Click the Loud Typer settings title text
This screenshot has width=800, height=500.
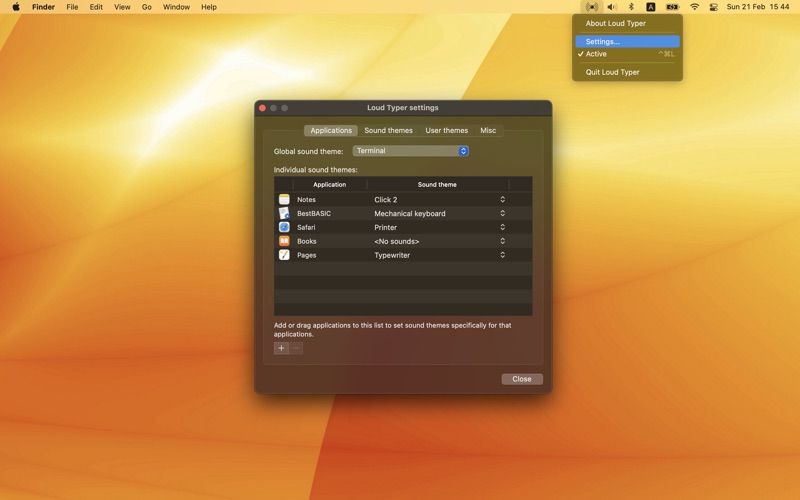click(403, 108)
